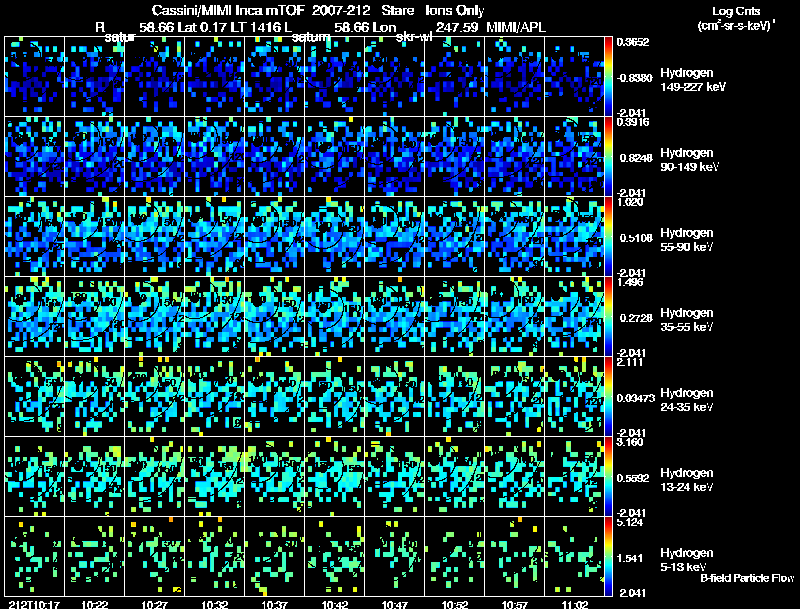Click the colorbar value '0.3916'

(632, 121)
